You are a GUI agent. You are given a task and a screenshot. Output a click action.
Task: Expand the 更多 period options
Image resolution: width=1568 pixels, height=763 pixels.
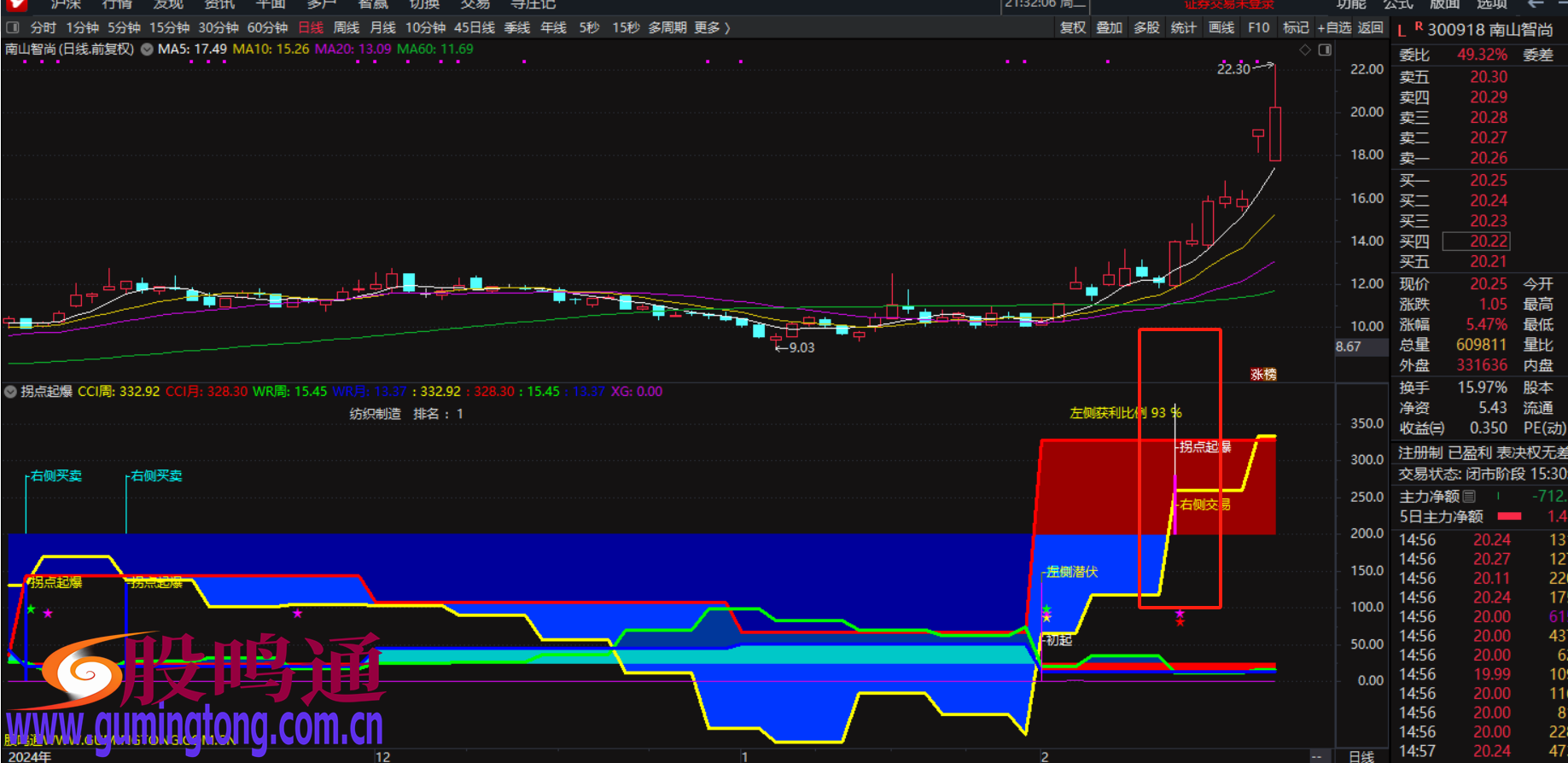712,27
